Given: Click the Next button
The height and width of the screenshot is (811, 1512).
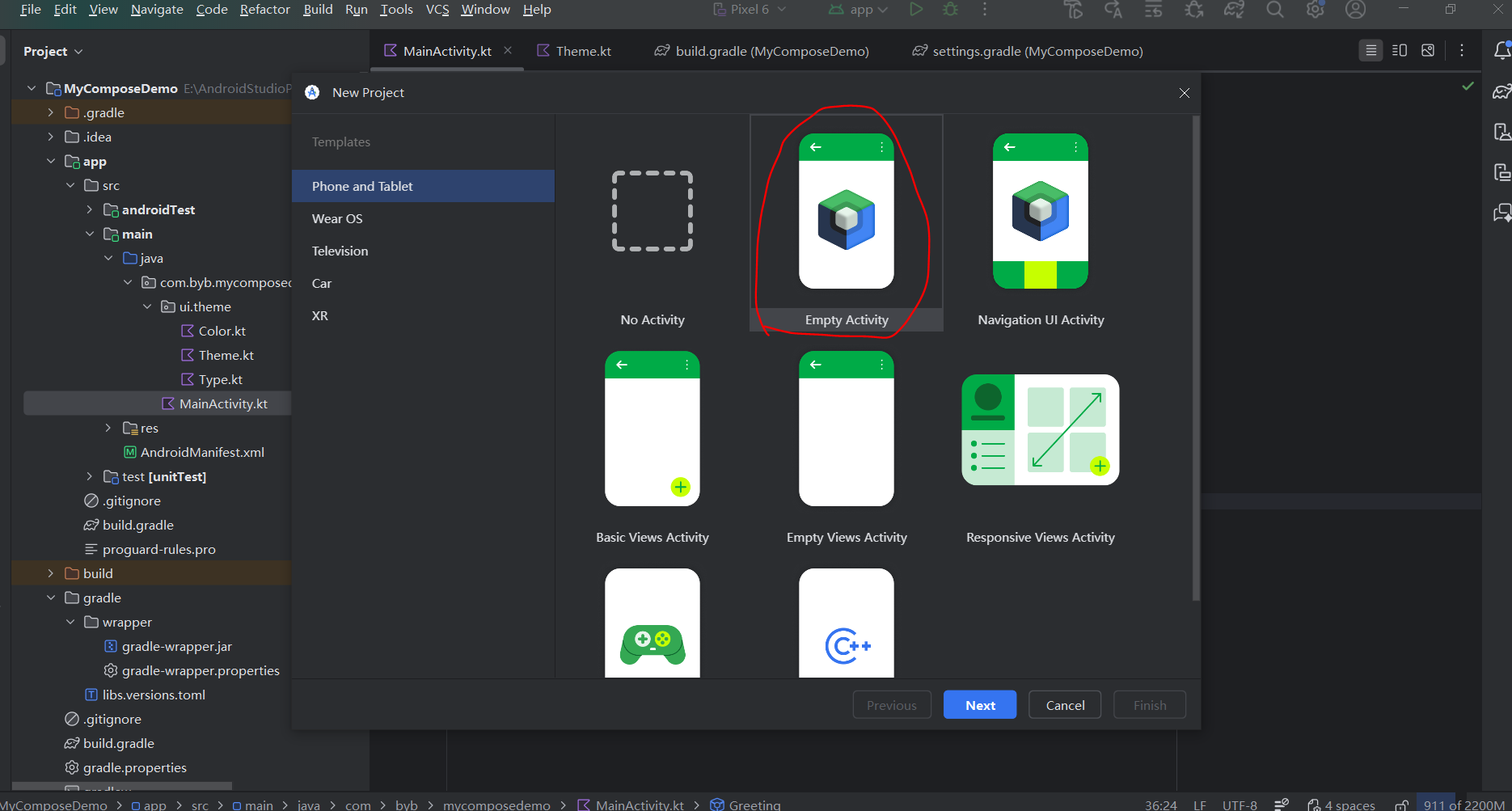Looking at the screenshot, I should pyautogui.click(x=980, y=705).
